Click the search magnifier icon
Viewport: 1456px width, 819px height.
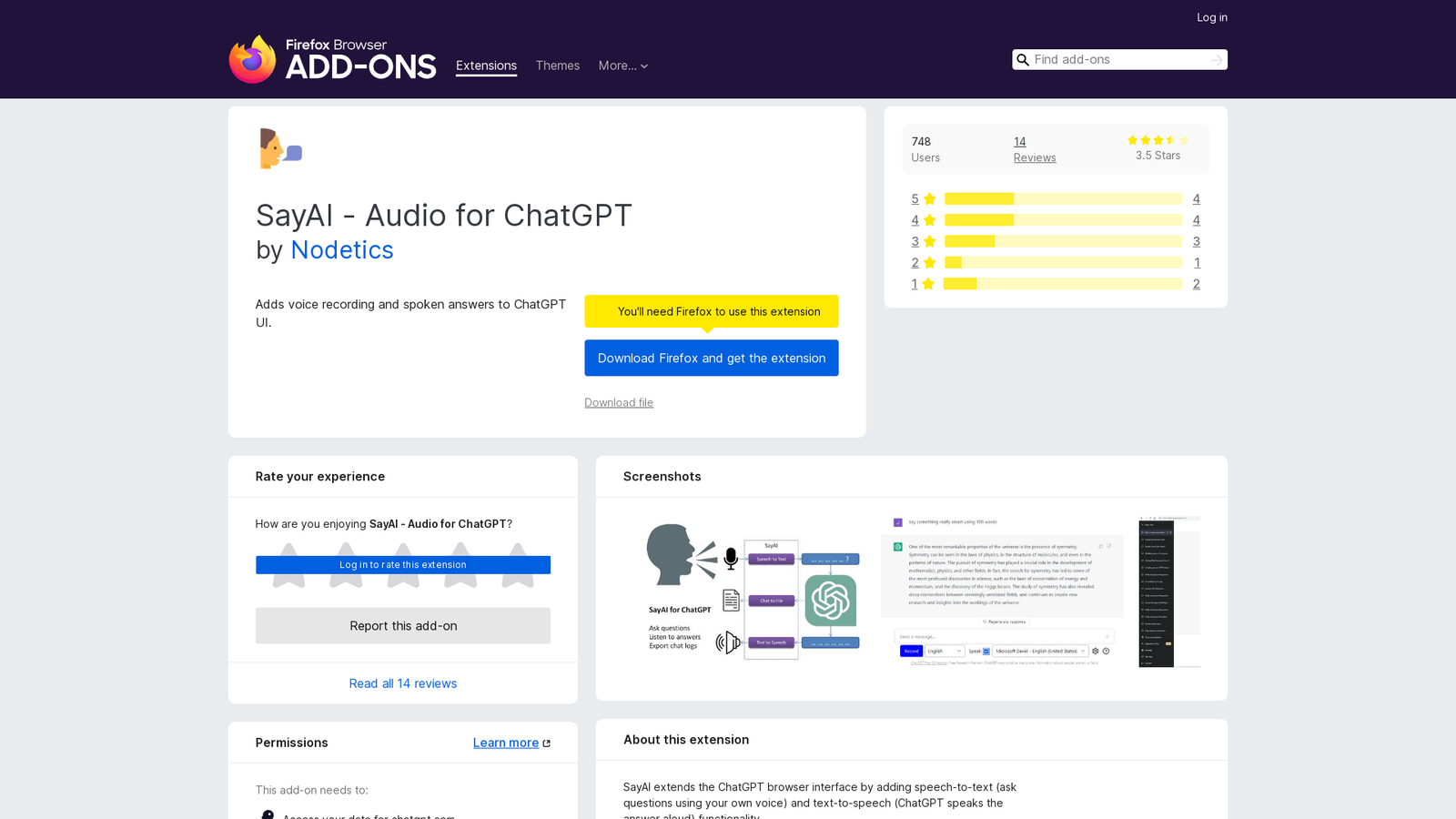[1023, 60]
